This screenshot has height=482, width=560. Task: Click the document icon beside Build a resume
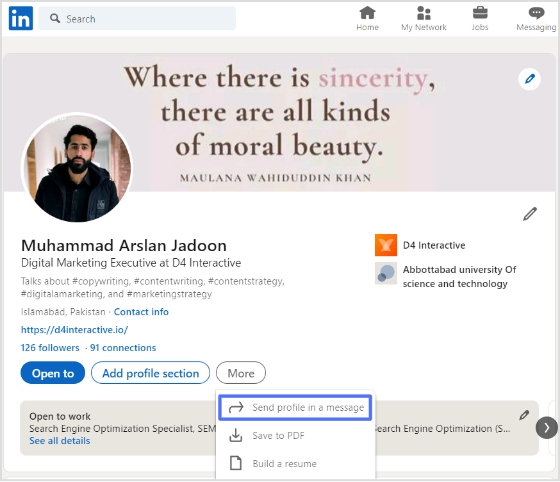click(x=236, y=463)
